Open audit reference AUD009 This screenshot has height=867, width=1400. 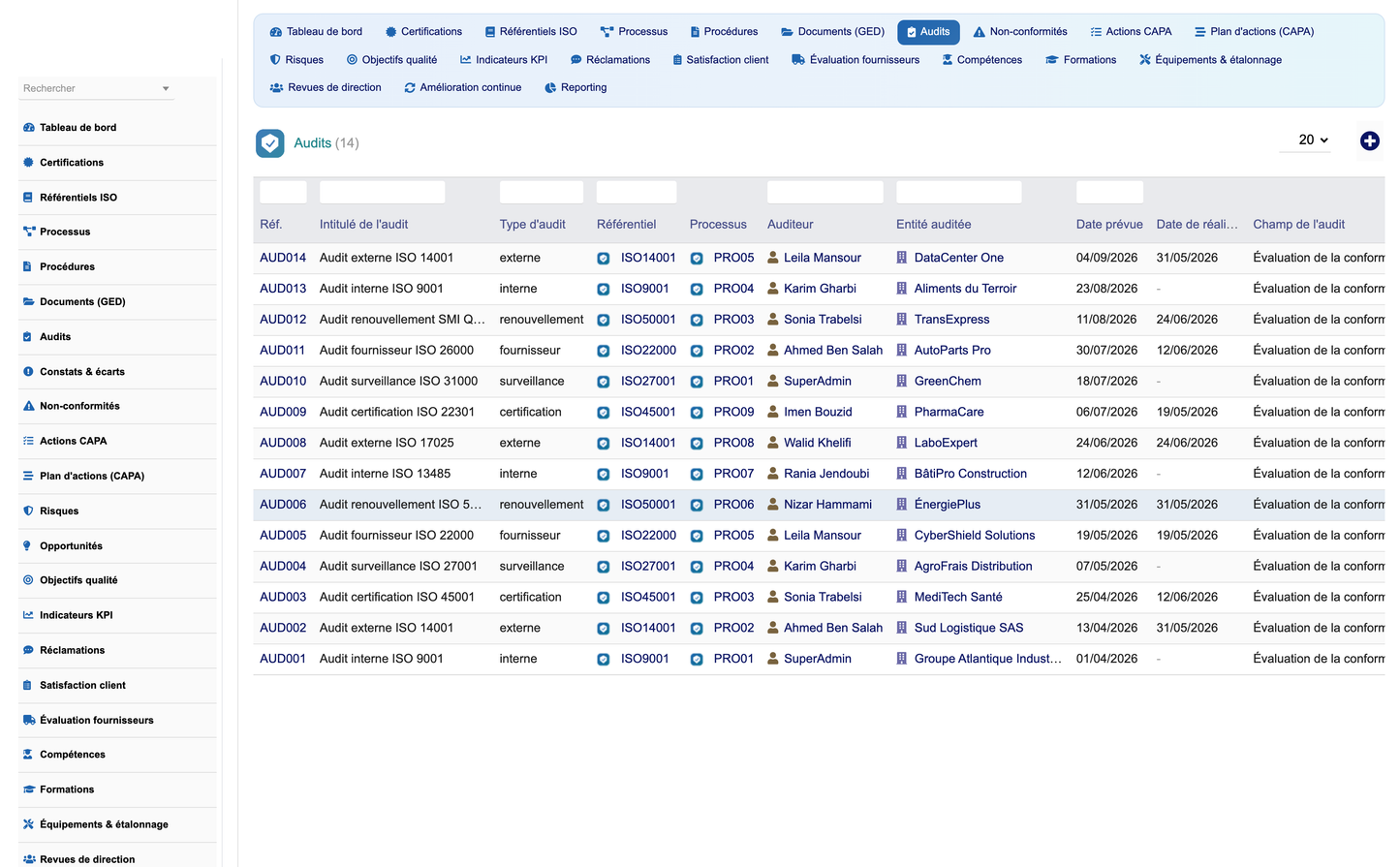283,412
